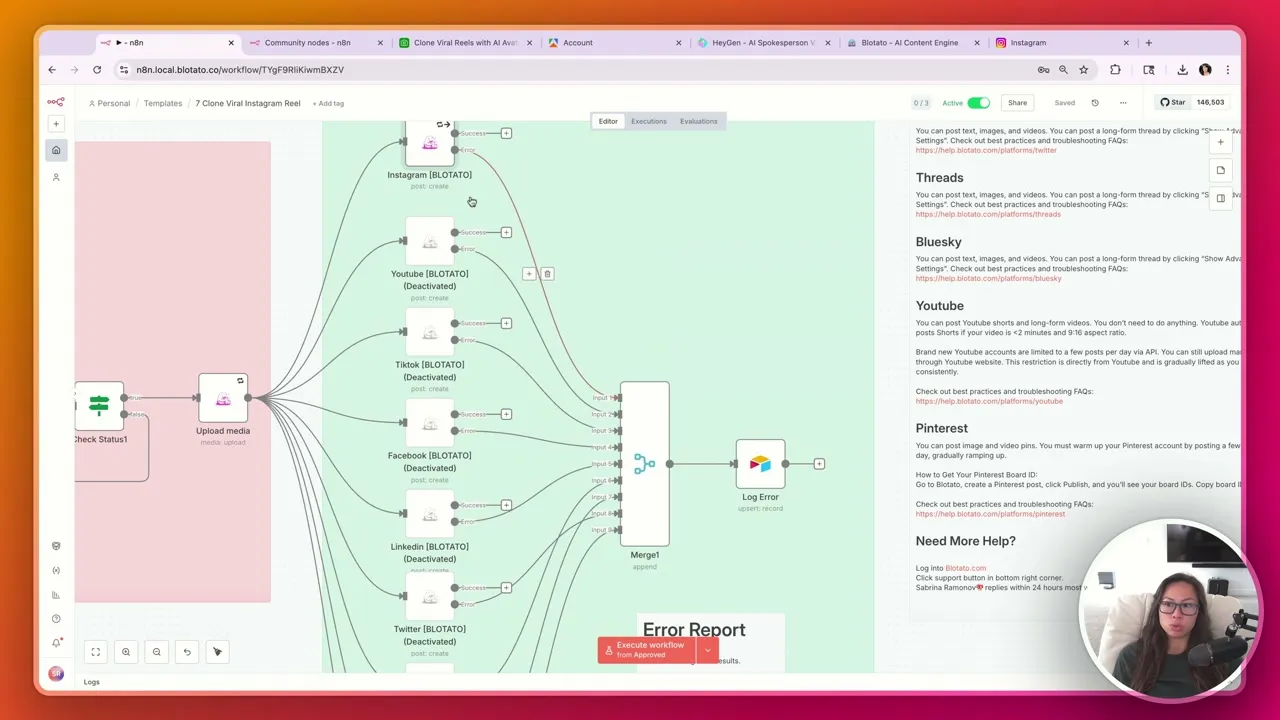Open Execute workflow trigger dropdown arrow

pos(707,650)
